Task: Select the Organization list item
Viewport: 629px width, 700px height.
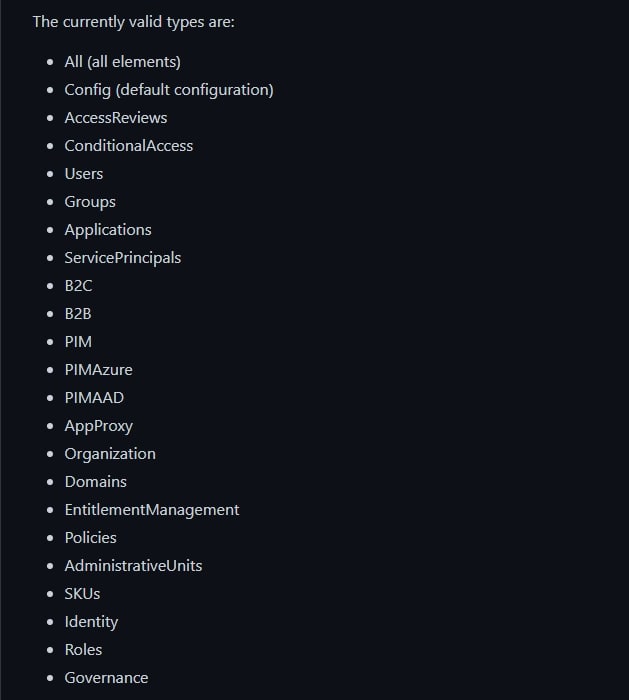Action: tap(110, 454)
